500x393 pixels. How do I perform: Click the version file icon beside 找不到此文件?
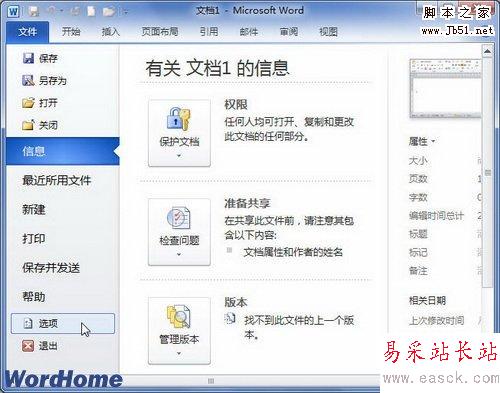pos(230,319)
